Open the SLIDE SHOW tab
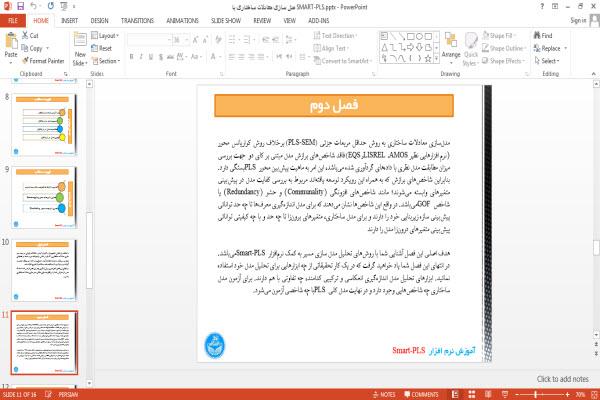This screenshot has height=400, width=600. [x=226, y=20]
